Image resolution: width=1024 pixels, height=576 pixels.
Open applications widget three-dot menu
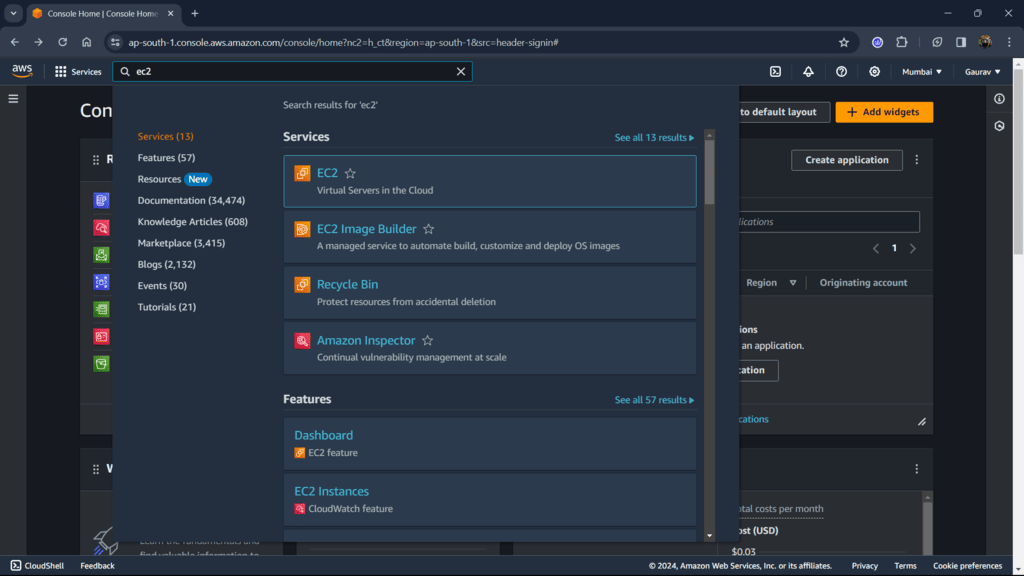917,160
